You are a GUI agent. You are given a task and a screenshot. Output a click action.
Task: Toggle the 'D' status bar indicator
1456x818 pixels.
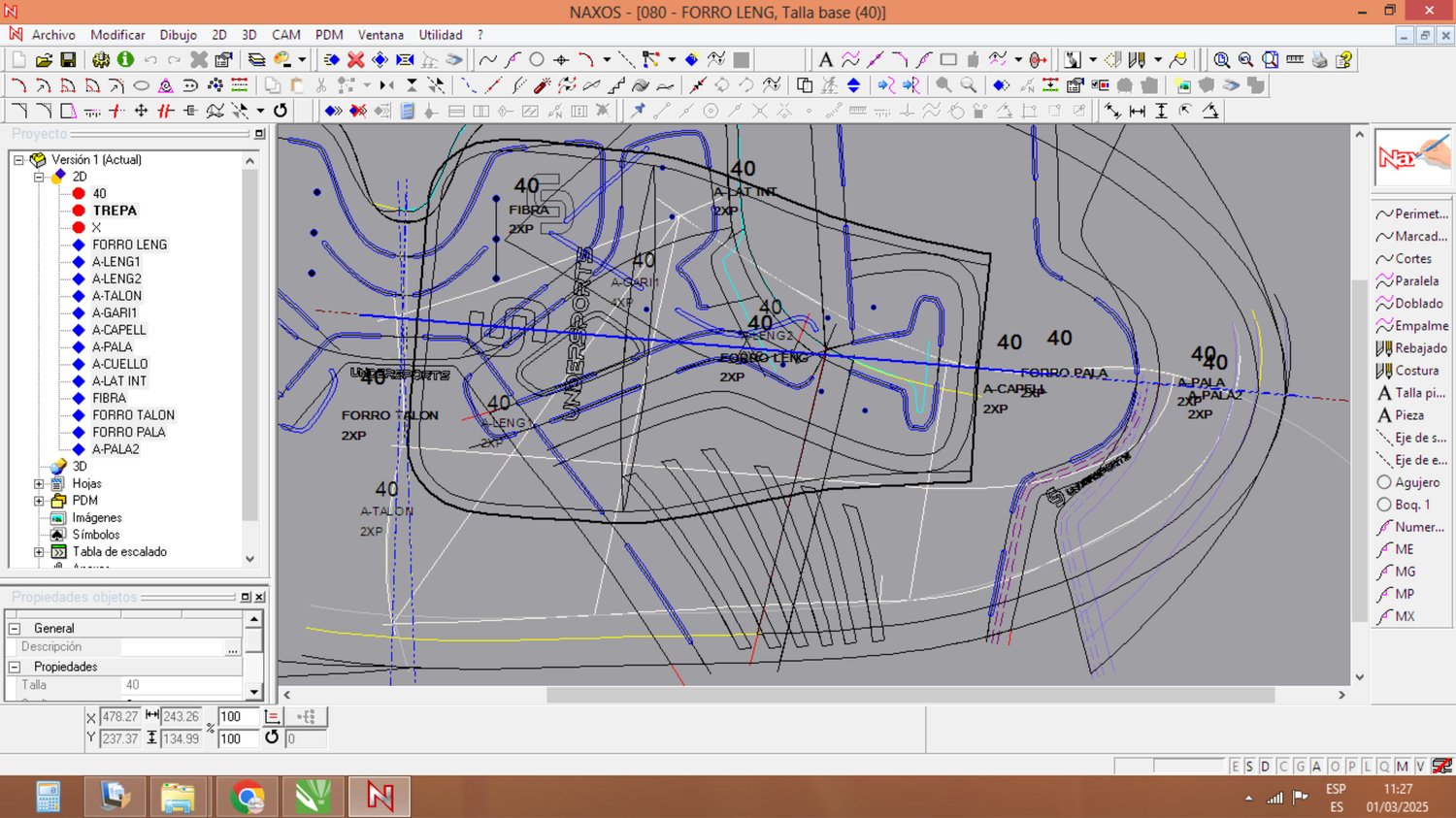click(x=1265, y=767)
